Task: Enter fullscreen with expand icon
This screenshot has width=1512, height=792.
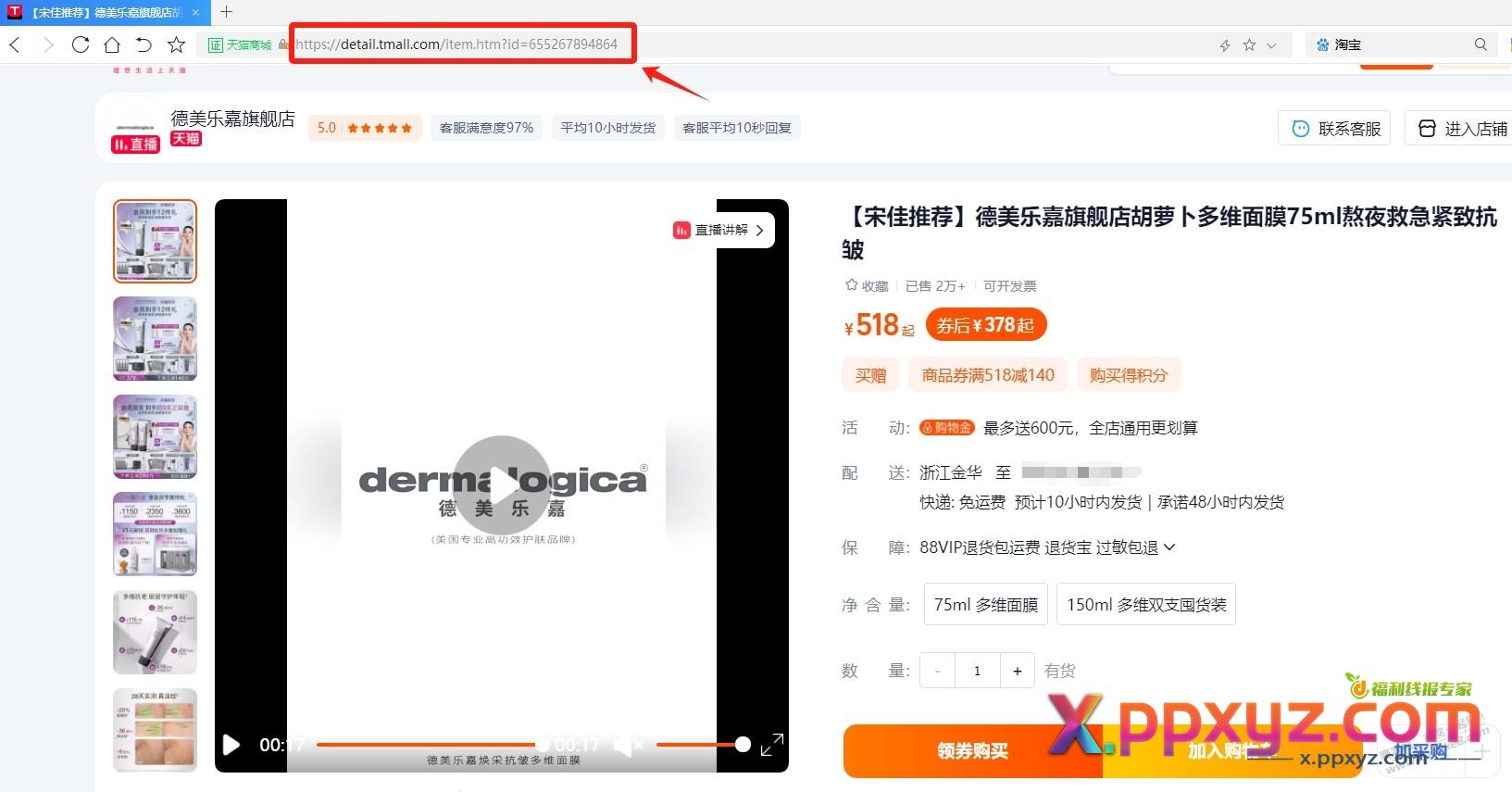Action: (772, 745)
